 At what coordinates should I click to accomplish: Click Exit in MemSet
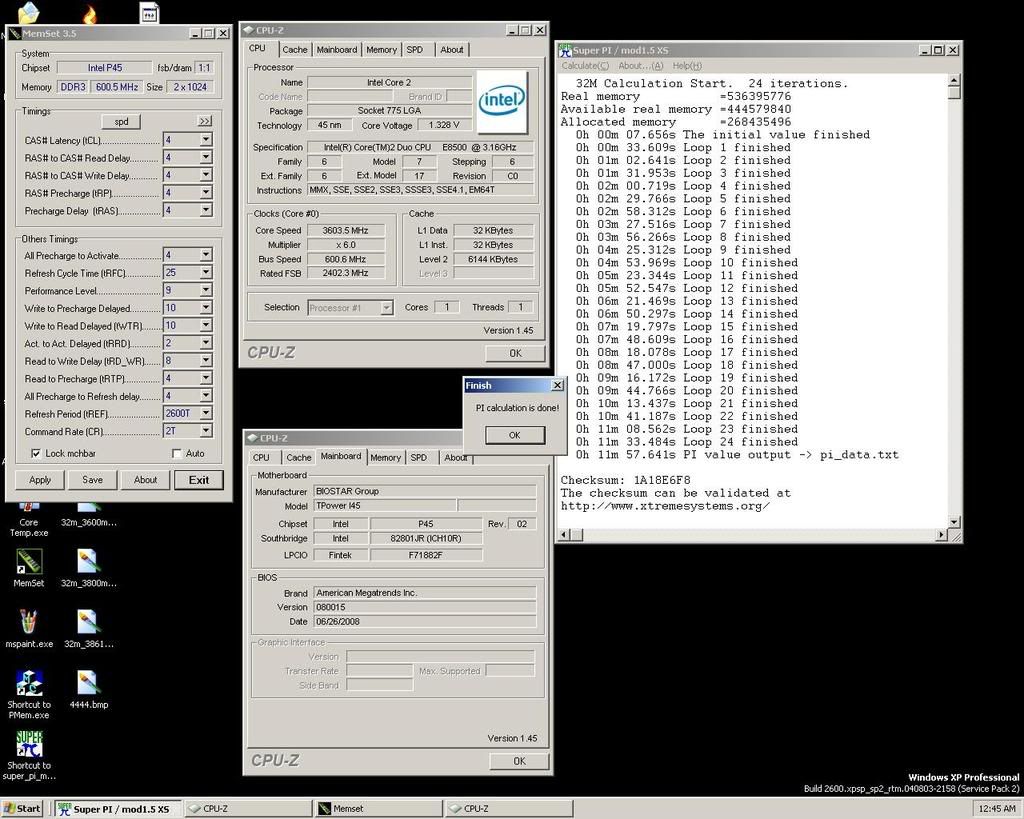tap(199, 480)
